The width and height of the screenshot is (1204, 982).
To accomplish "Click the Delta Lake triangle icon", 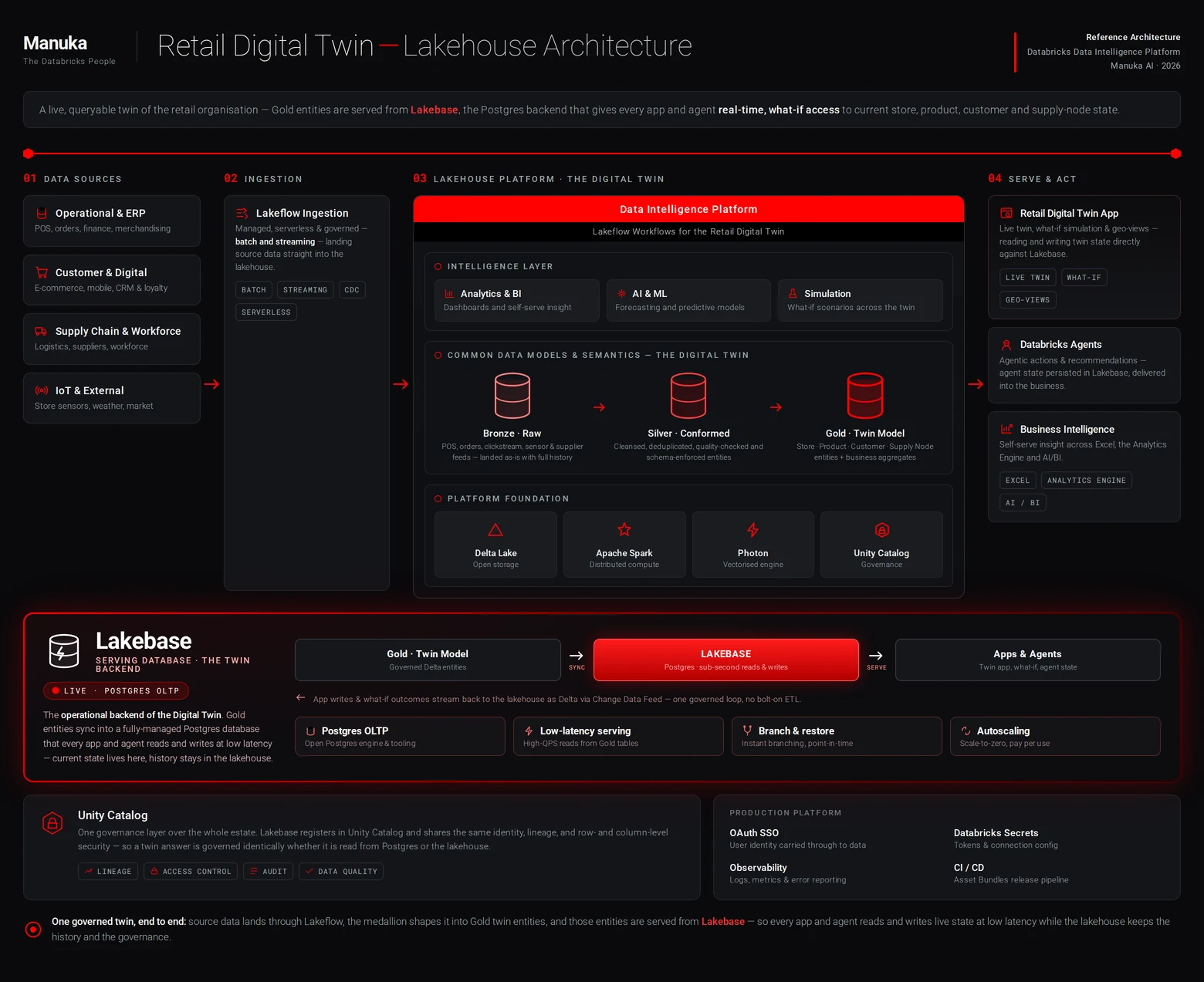I will pyautogui.click(x=495, y=530).
